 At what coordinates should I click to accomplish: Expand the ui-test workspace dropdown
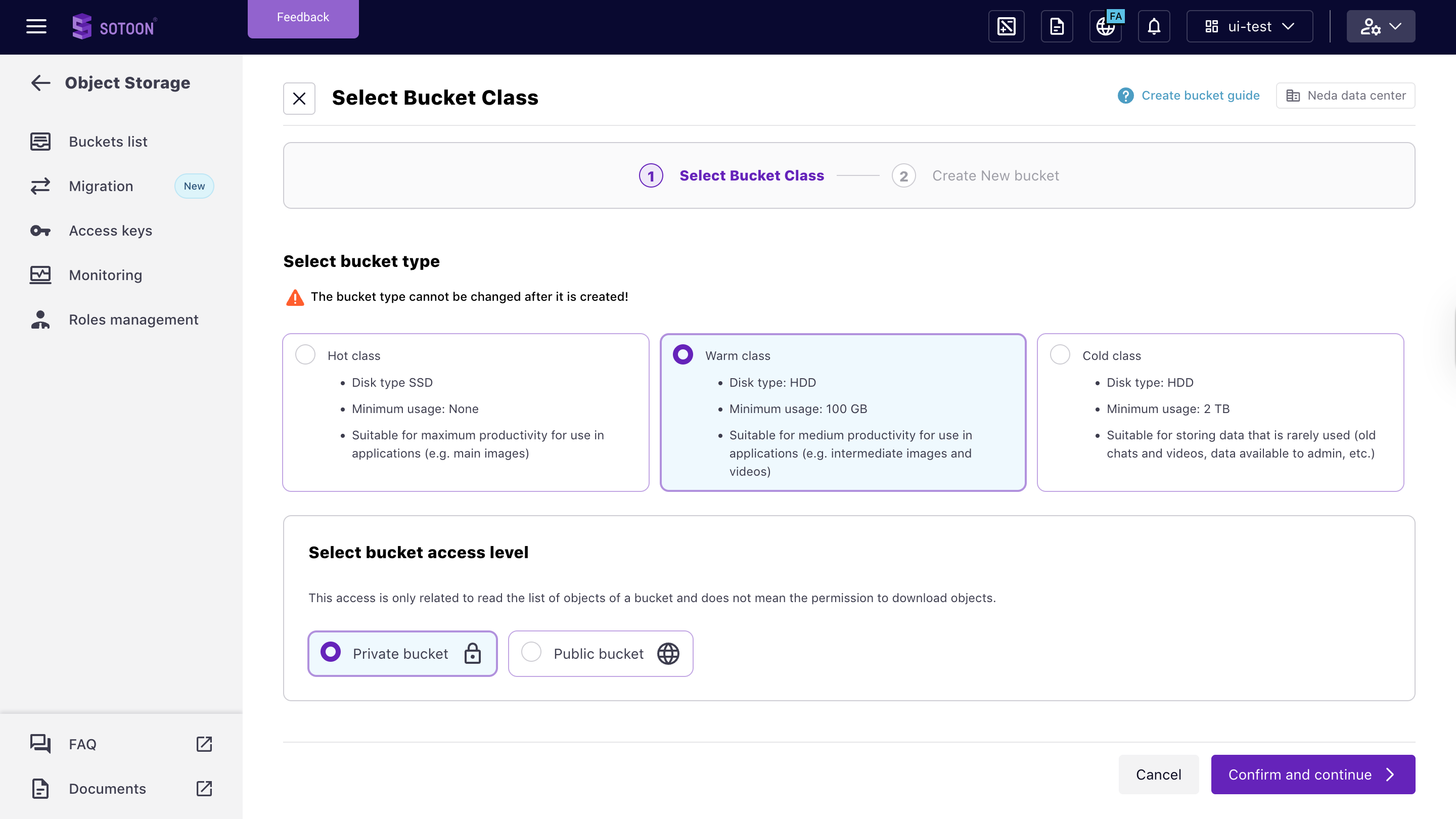click(x=1249, y=27)
